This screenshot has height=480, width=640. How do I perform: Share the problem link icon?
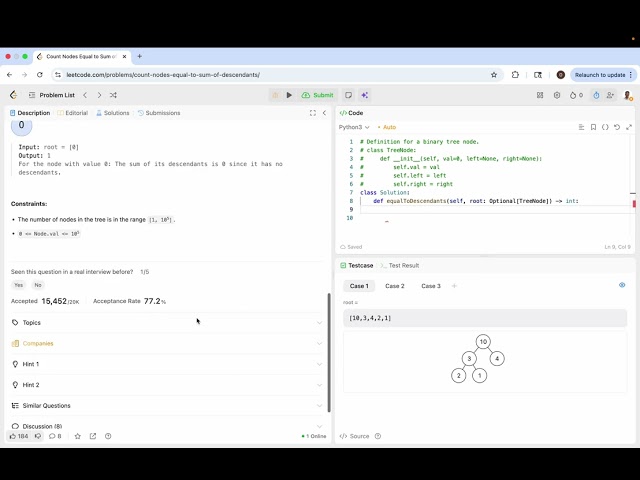[93, 436]
